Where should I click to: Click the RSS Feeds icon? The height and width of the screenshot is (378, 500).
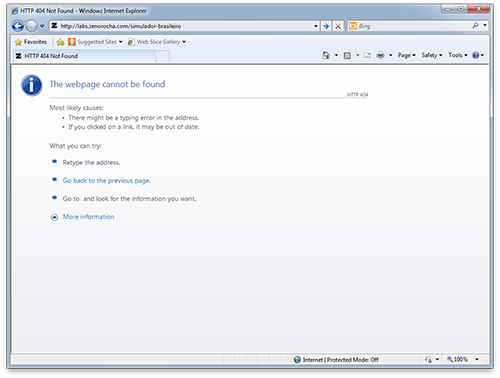(x=347, y=55)
